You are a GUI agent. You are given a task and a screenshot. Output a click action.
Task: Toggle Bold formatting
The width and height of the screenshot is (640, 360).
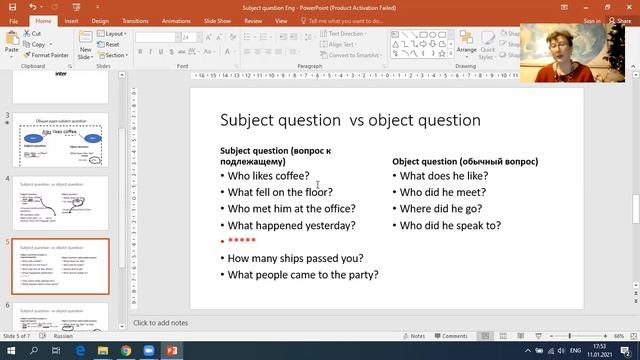coord(140,52)
